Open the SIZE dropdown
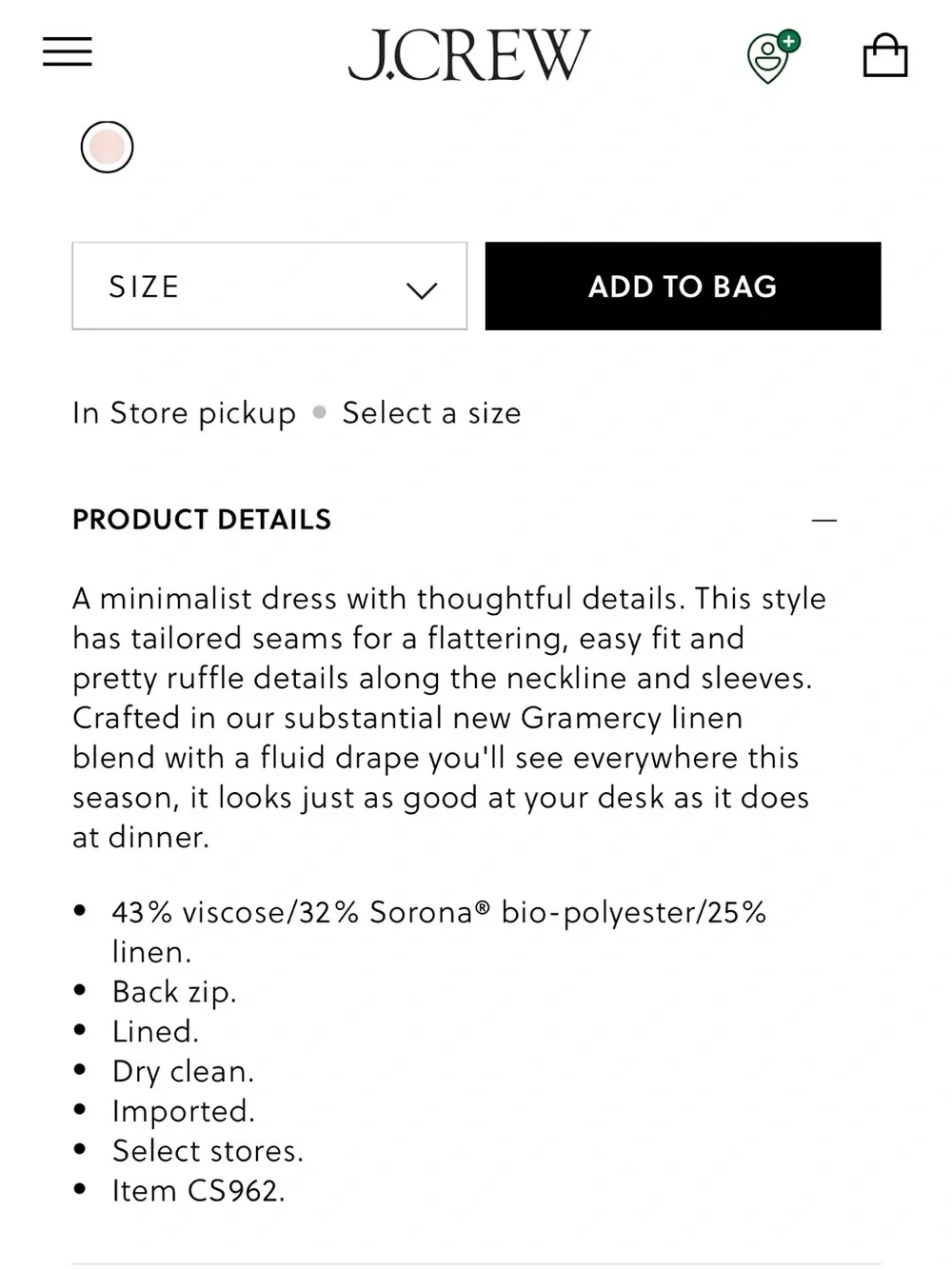952x1269 pixels. click(x=269, y=287)
